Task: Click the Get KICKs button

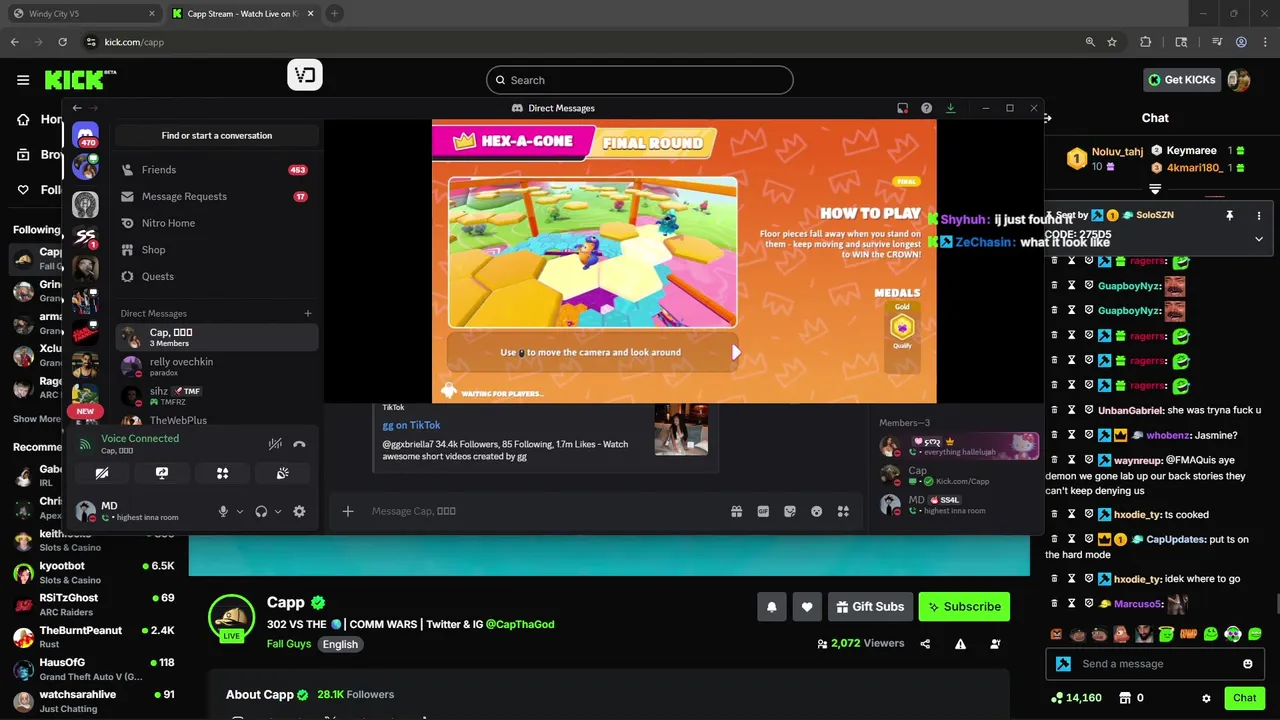Action: pyautogui.click(x=1182, y=80)
